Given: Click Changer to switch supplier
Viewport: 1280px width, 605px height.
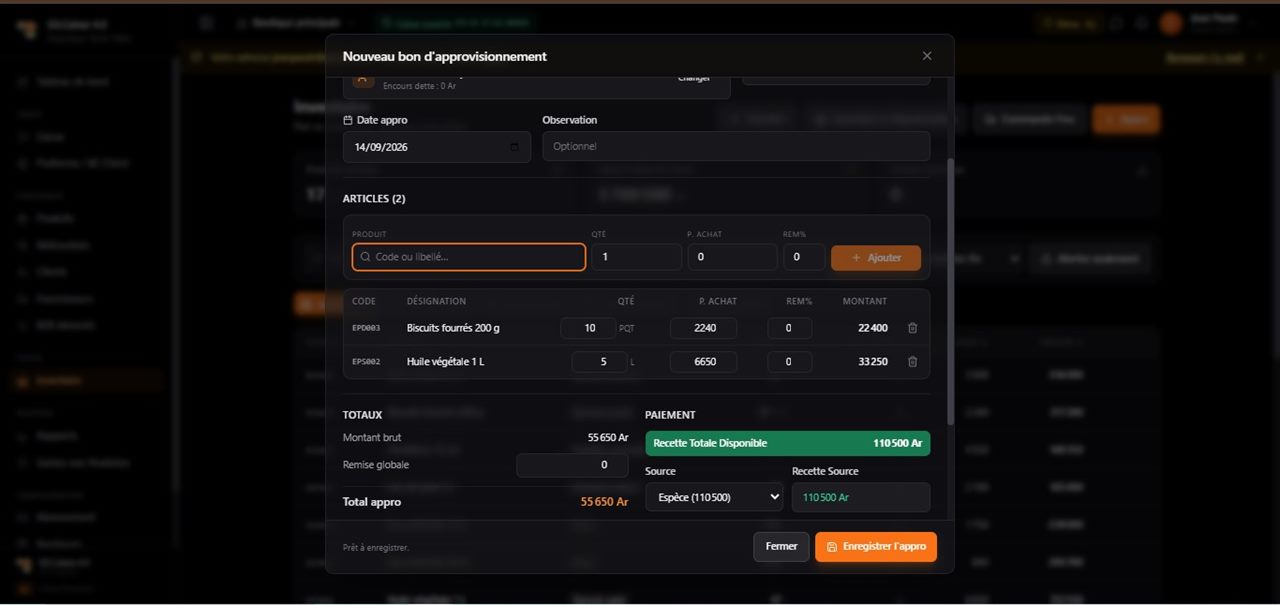Looking at the screenshot, I should pyautogui.click(x=693, y=78).
